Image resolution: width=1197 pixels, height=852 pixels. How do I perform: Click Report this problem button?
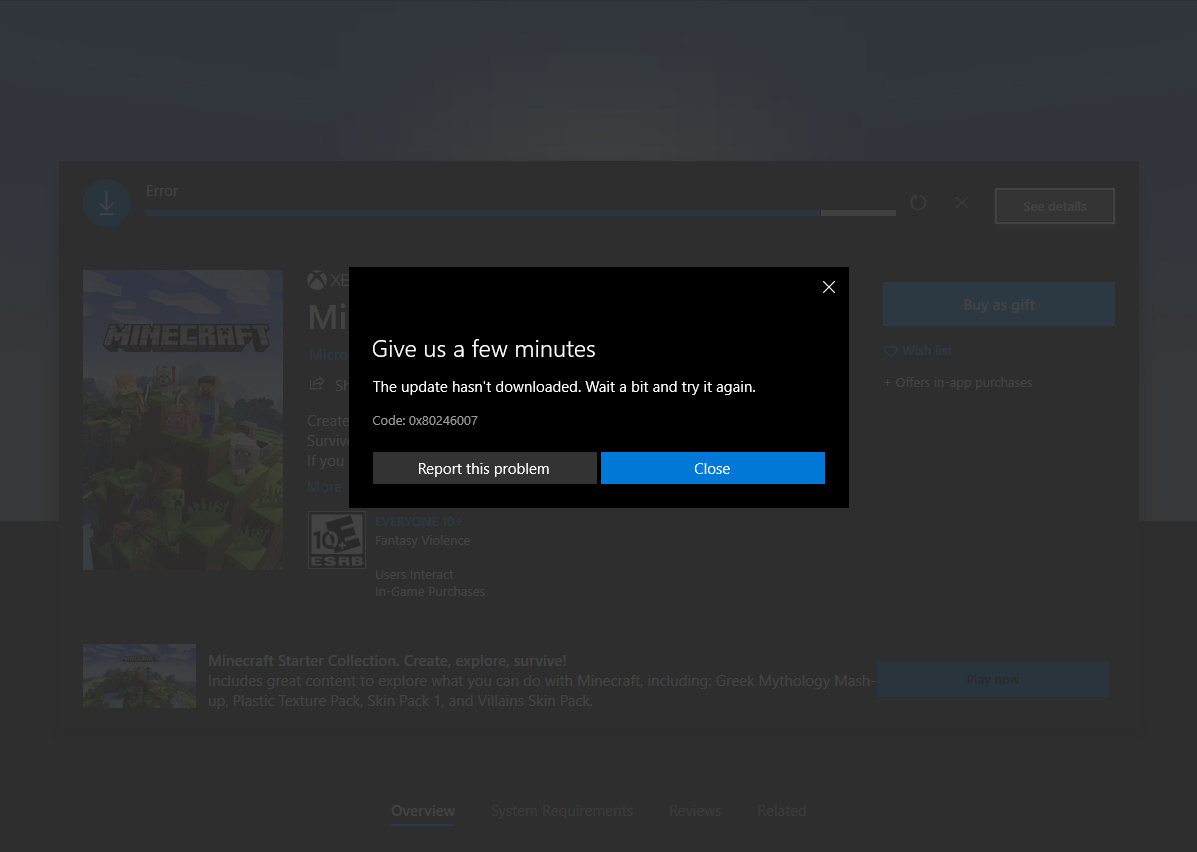pos(484,468)
